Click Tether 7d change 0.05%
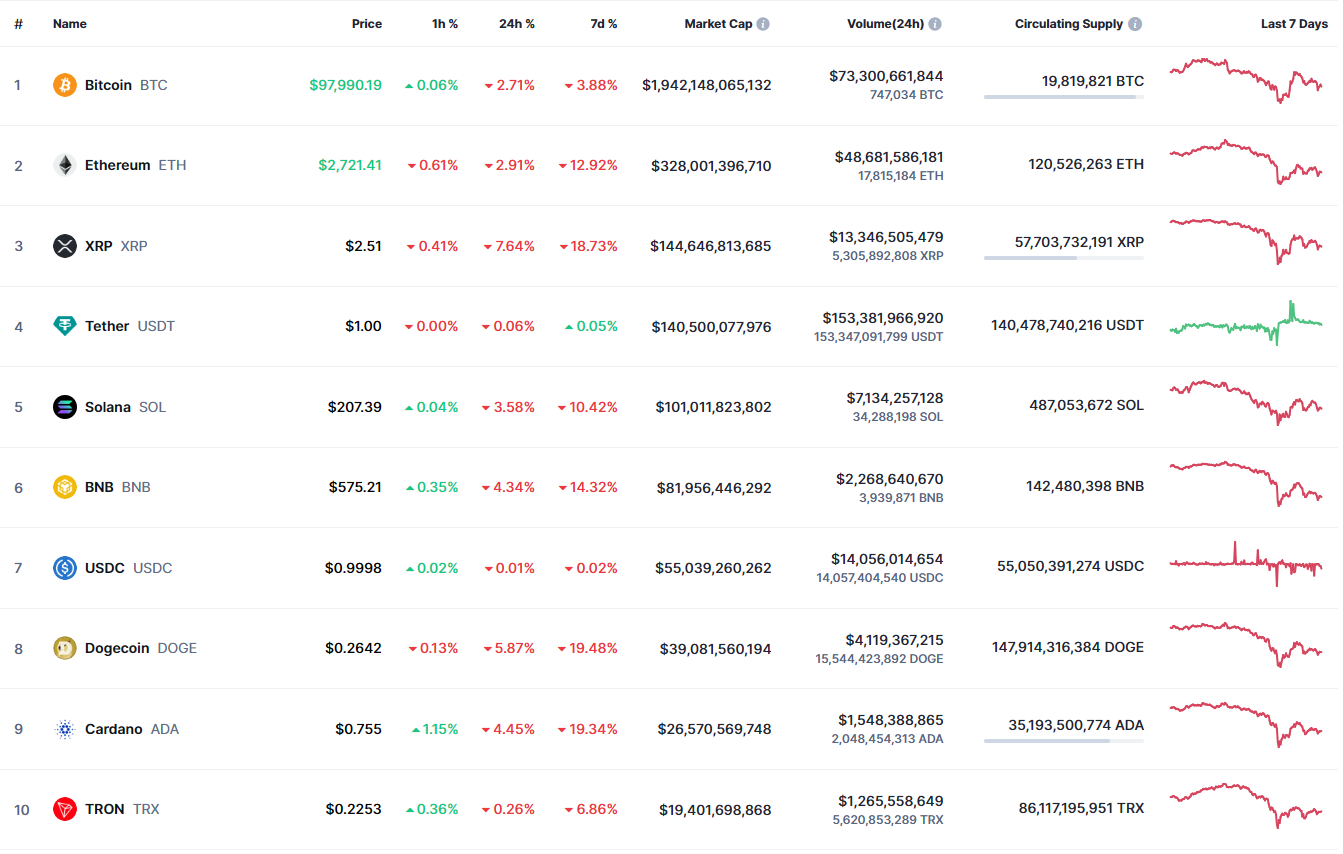1343x854 pixels. pos(591,326)
